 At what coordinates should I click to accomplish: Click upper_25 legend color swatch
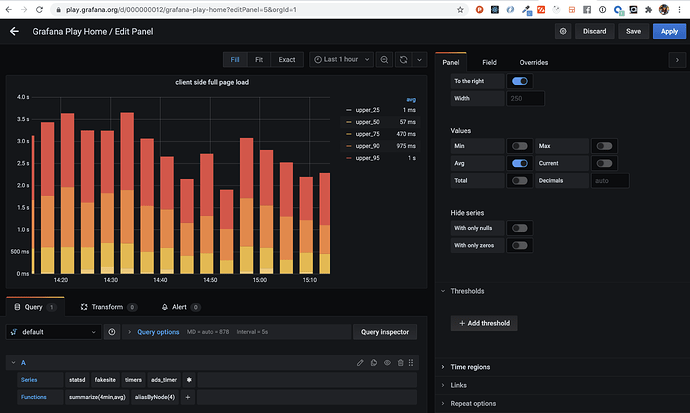click(x=349, y=110)
